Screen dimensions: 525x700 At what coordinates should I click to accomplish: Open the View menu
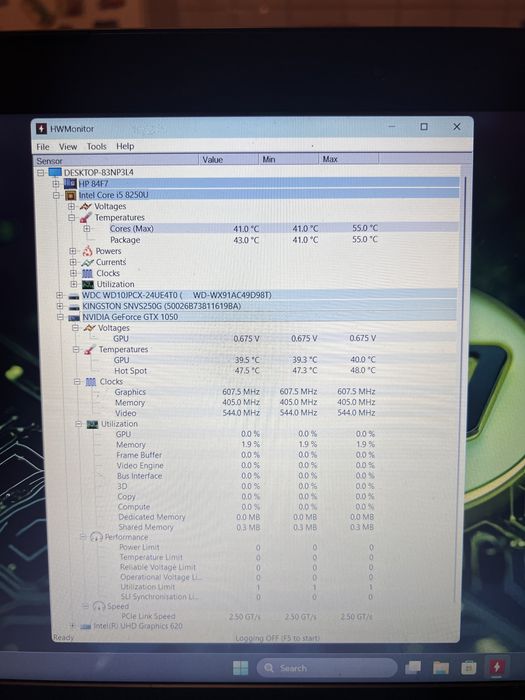coord(68,146)
